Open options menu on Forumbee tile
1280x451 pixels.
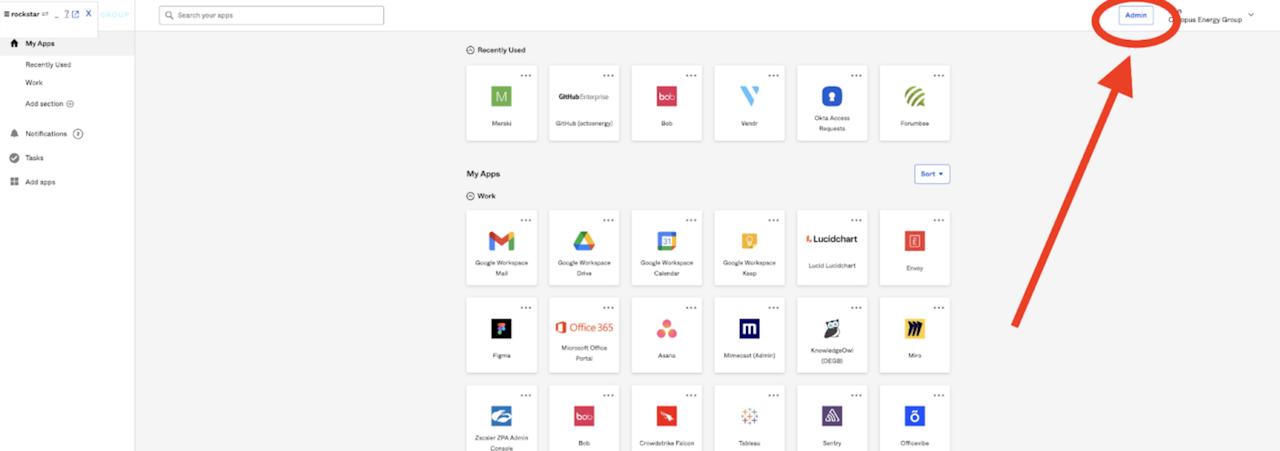click(x=938, y=76)
